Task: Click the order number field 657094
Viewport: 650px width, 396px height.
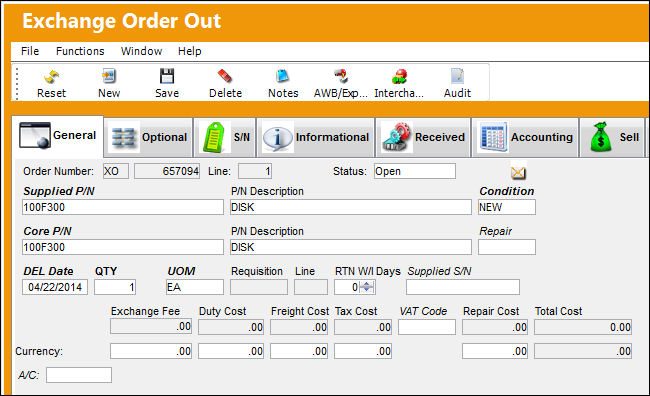Action: click(x=167, y=171)
